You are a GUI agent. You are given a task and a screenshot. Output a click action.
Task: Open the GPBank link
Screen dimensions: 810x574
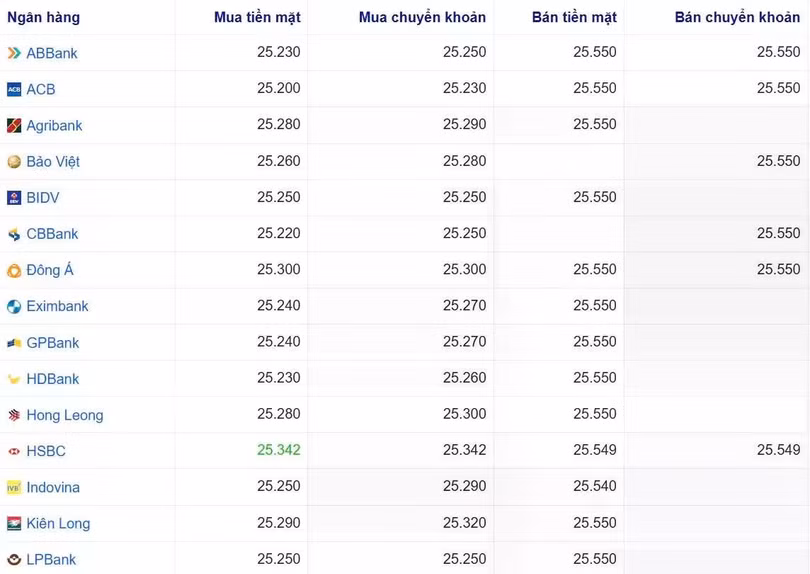53,343
